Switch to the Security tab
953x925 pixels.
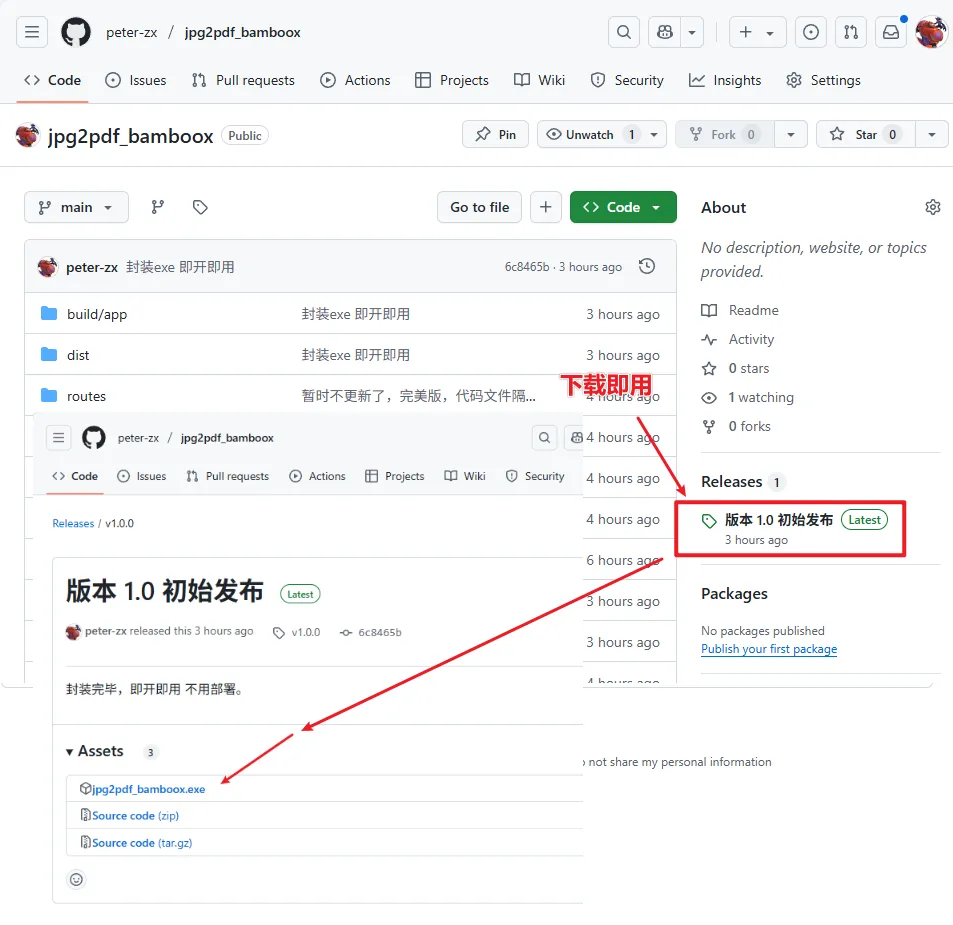(x=627, y=80)
